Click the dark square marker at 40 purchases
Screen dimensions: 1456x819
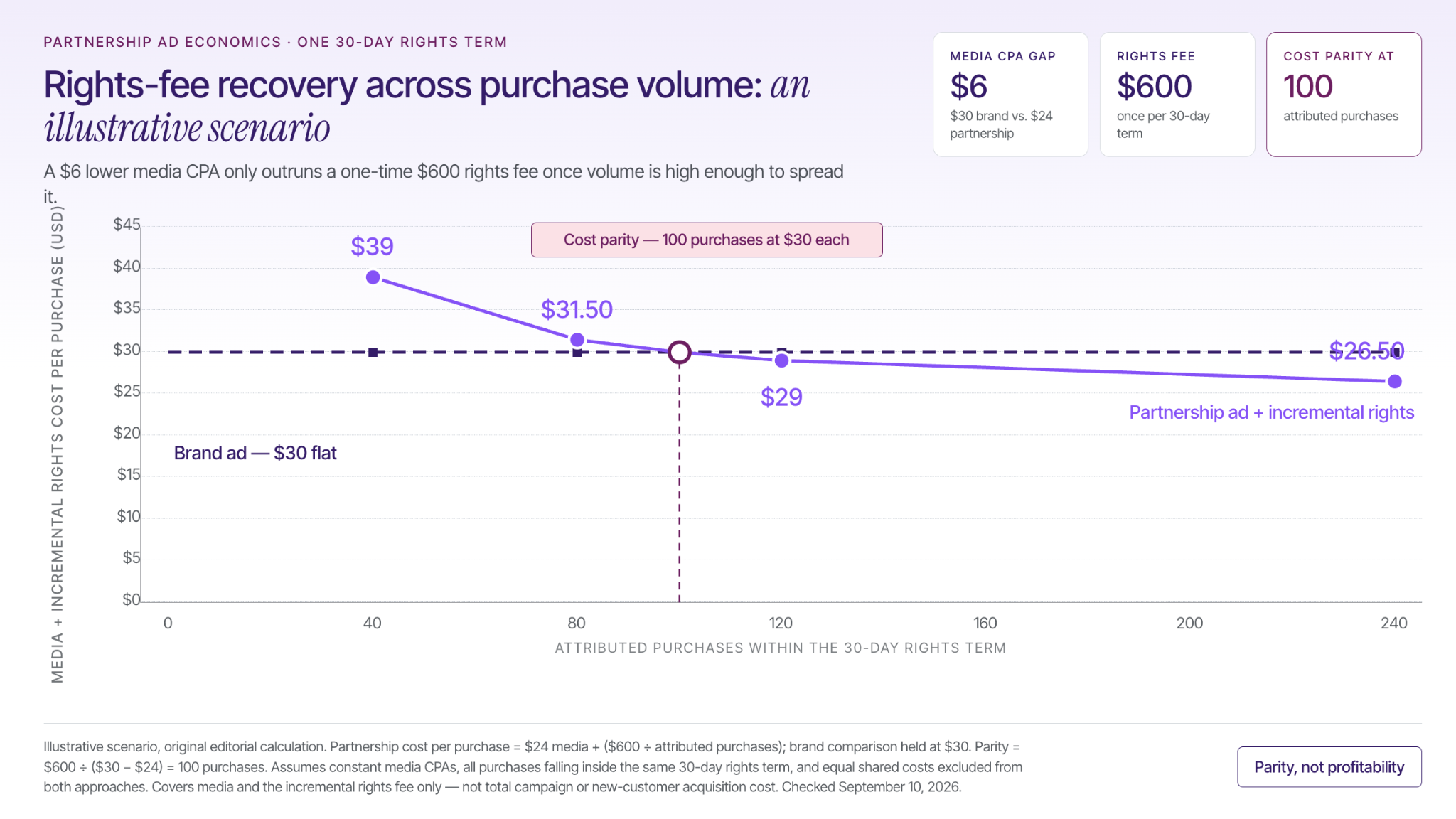click(373, 352)
